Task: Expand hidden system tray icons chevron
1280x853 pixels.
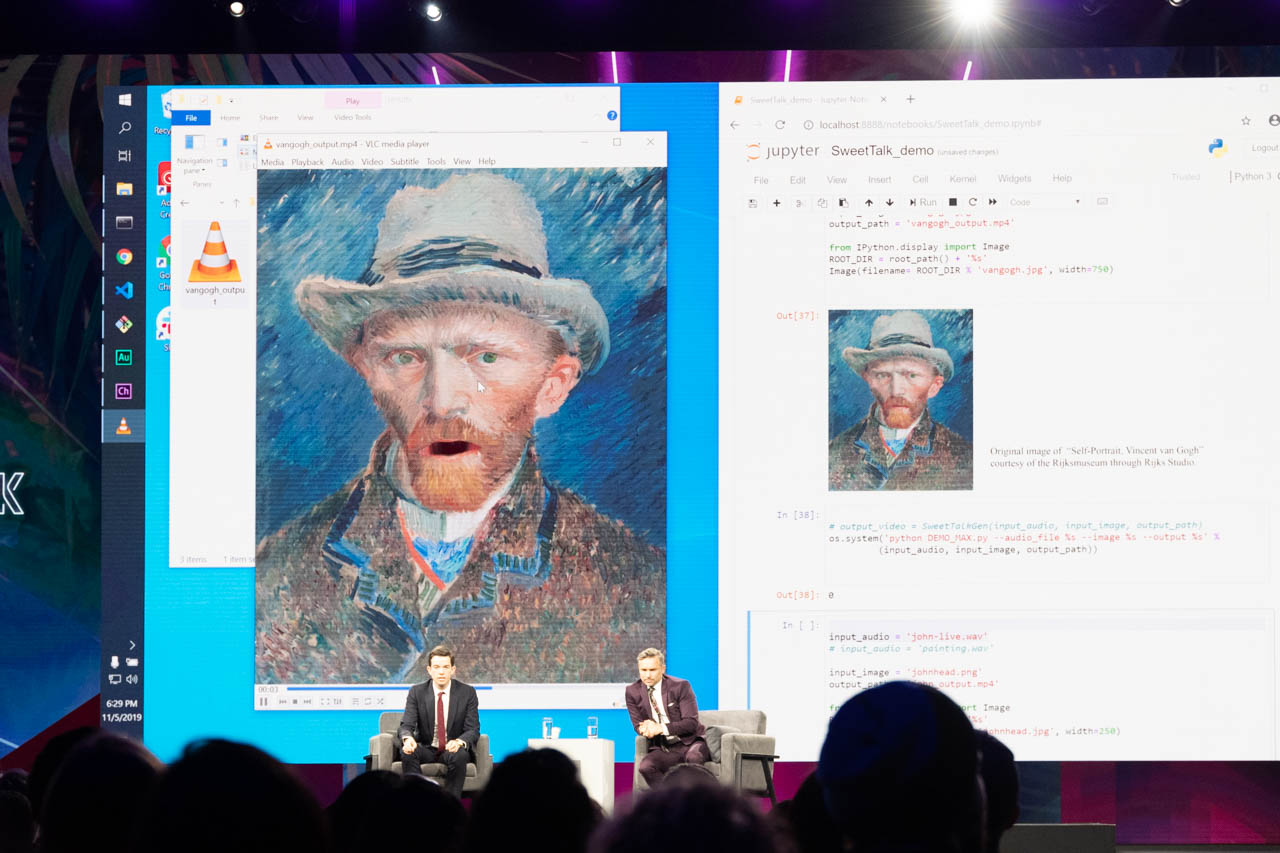Action: [x=131, y=645]
